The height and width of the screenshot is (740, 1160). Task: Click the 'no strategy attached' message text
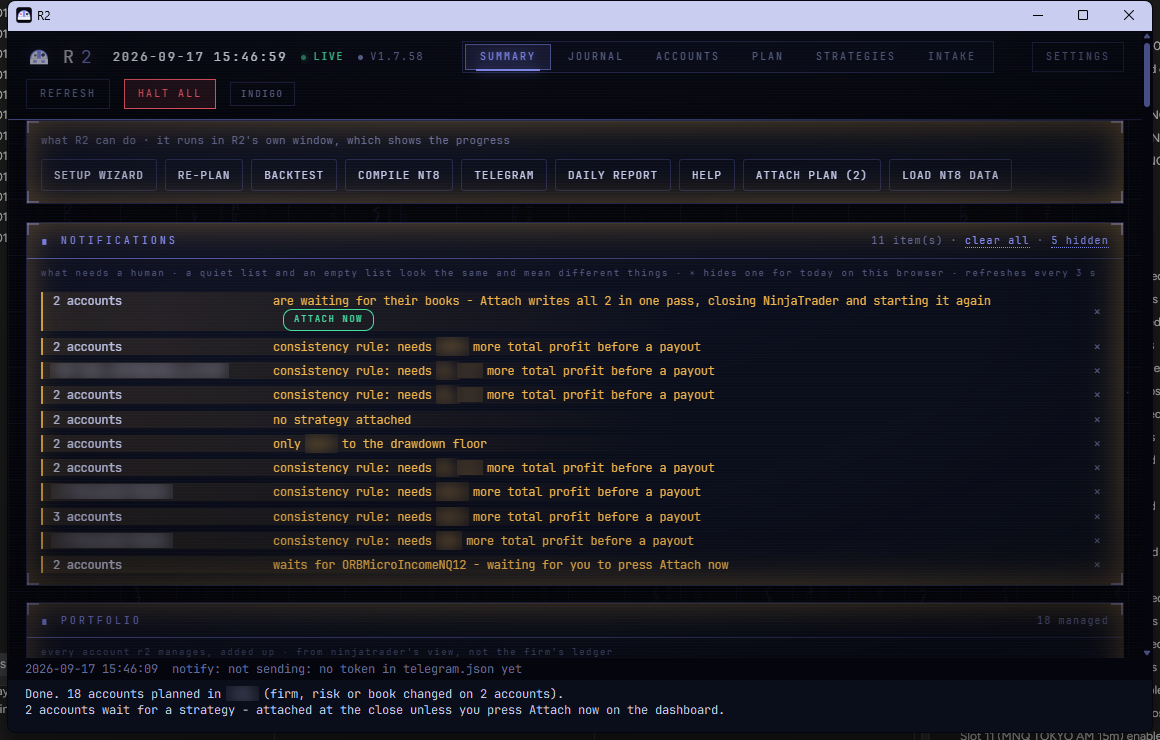[x=342, y=420]
